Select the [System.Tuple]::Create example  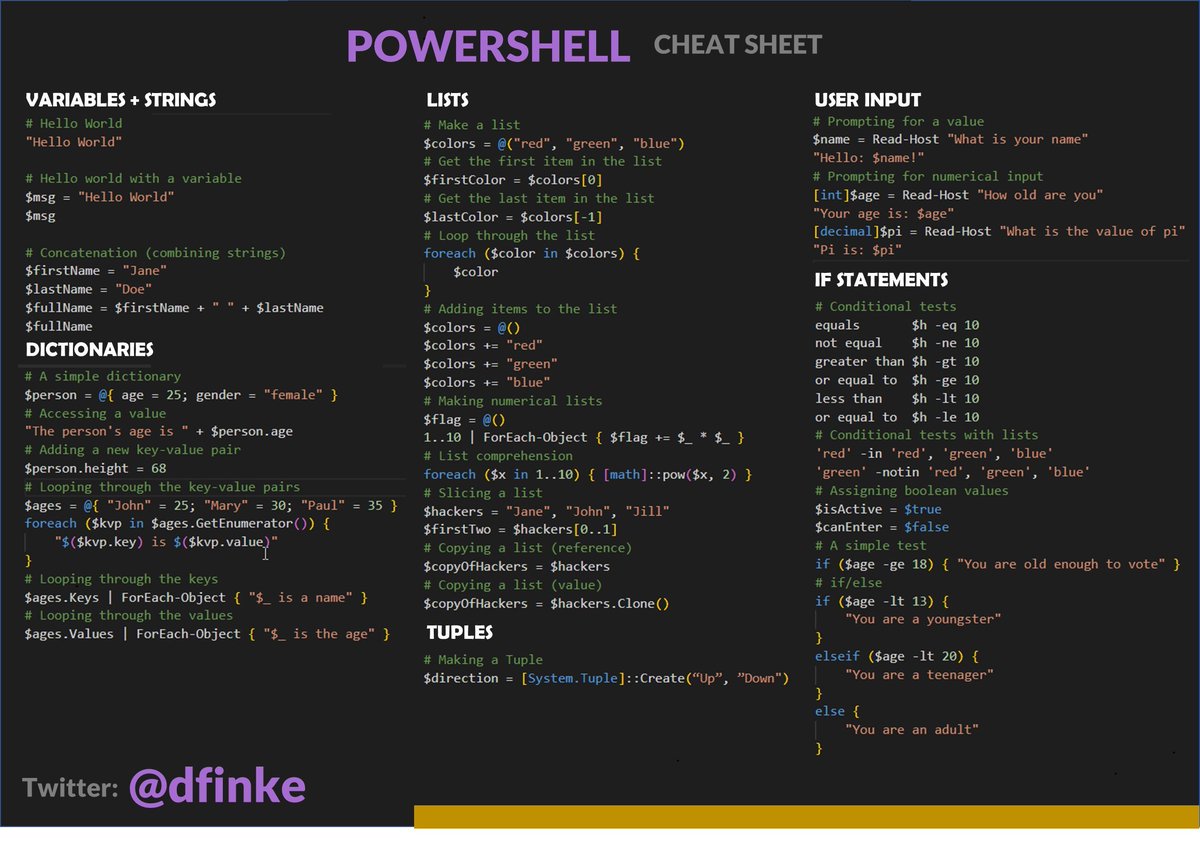pos(607,678)
